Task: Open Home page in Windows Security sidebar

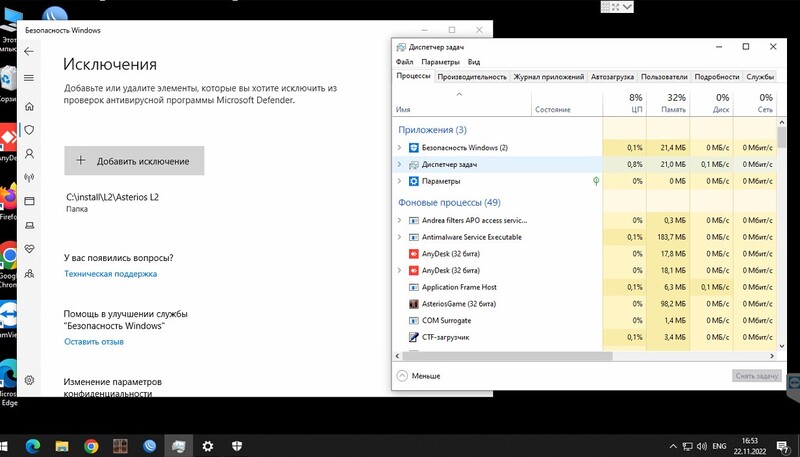Action: (x=29, y=106)
